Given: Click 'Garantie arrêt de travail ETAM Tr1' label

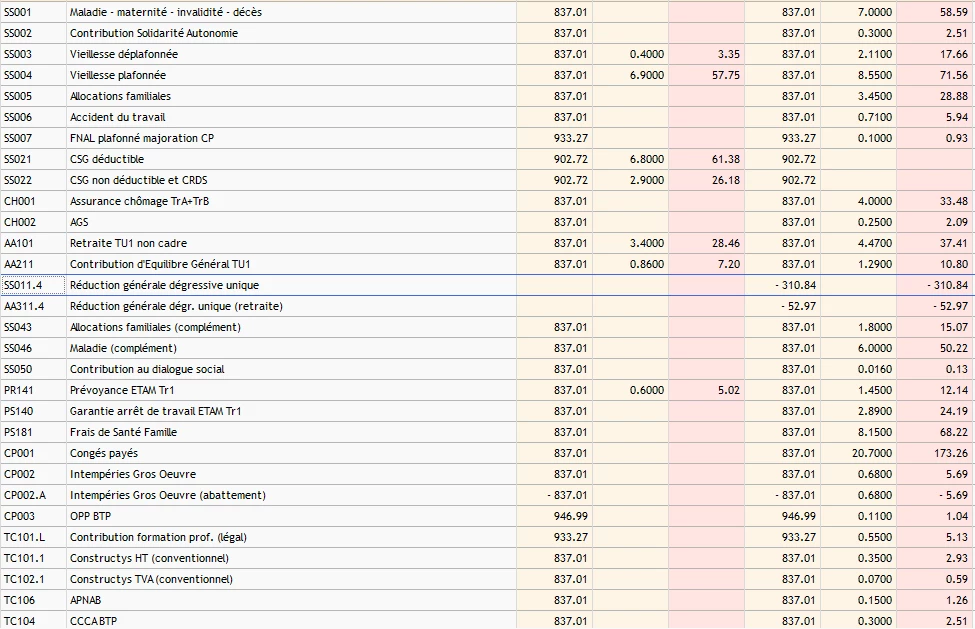Looking at the screenshot, I should (155, 411).
